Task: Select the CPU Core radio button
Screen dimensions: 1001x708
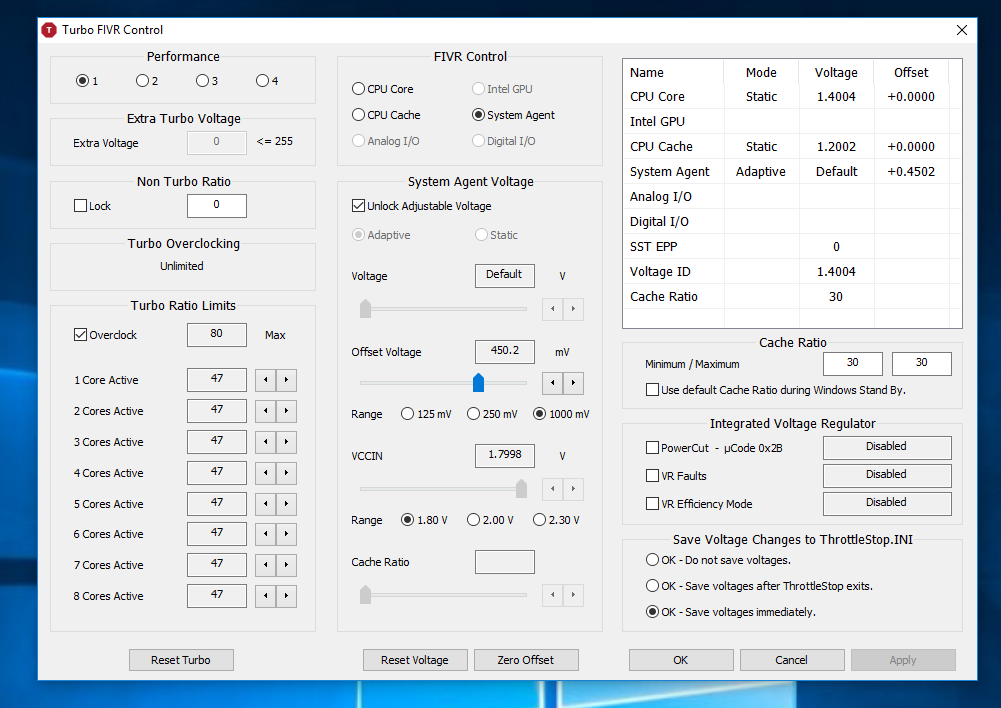Action: [359, 89]
